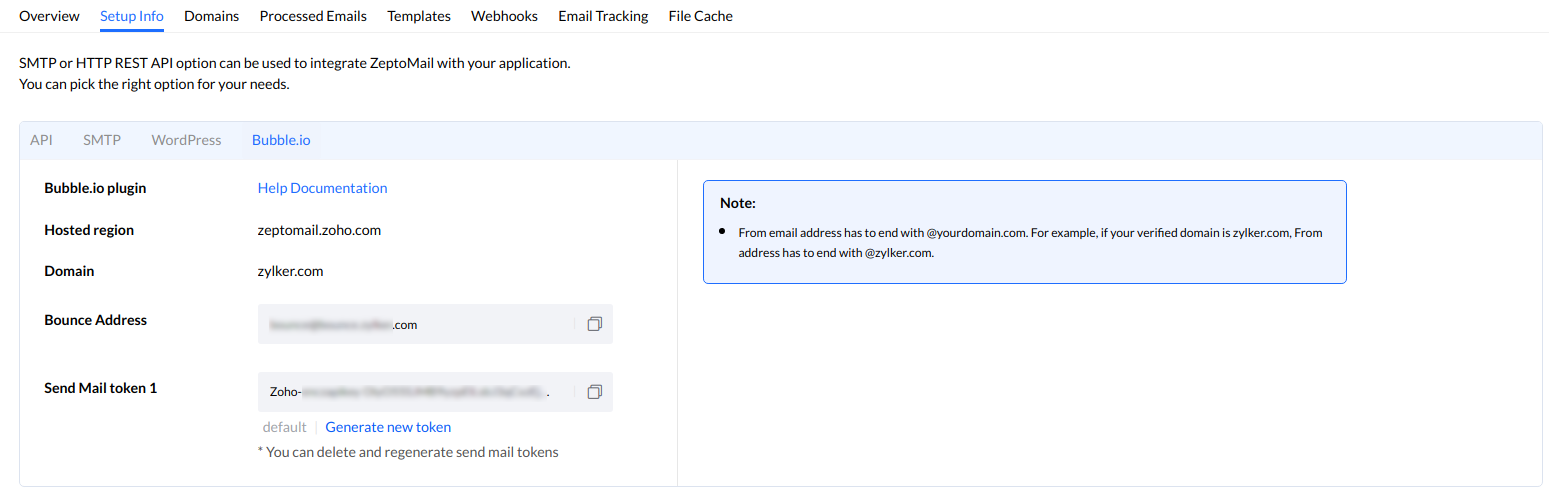Open Processed Emails tab
Image resolution: width=1549 pixels, height=494 pixels.
313,16
